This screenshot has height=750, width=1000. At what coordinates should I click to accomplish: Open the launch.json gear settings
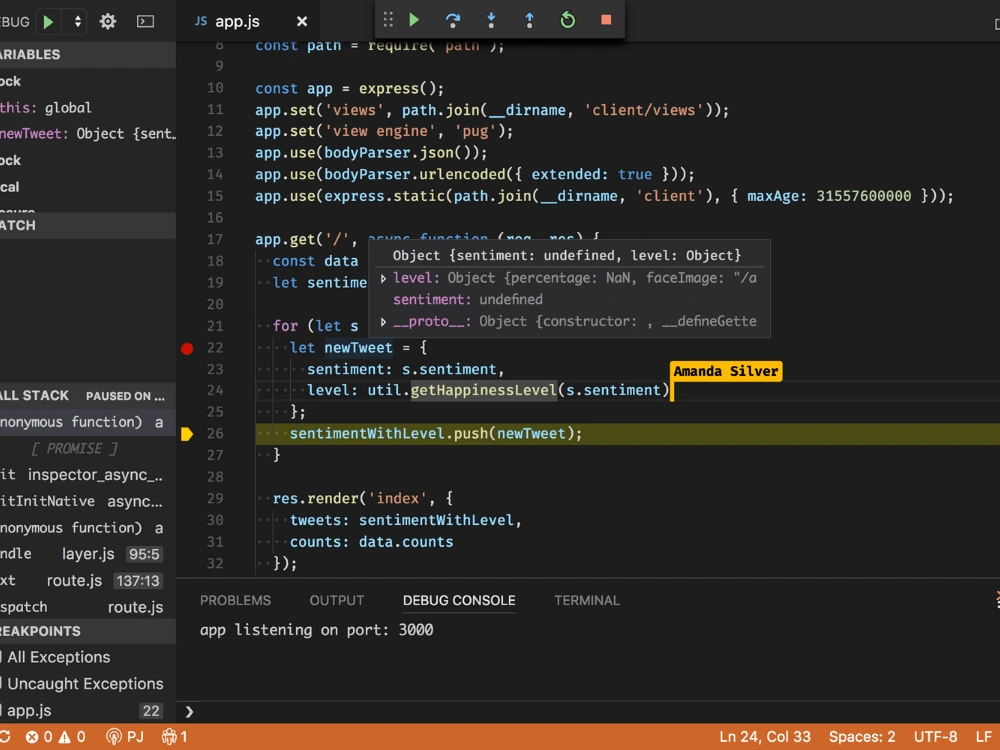click(x=108, y=22)
